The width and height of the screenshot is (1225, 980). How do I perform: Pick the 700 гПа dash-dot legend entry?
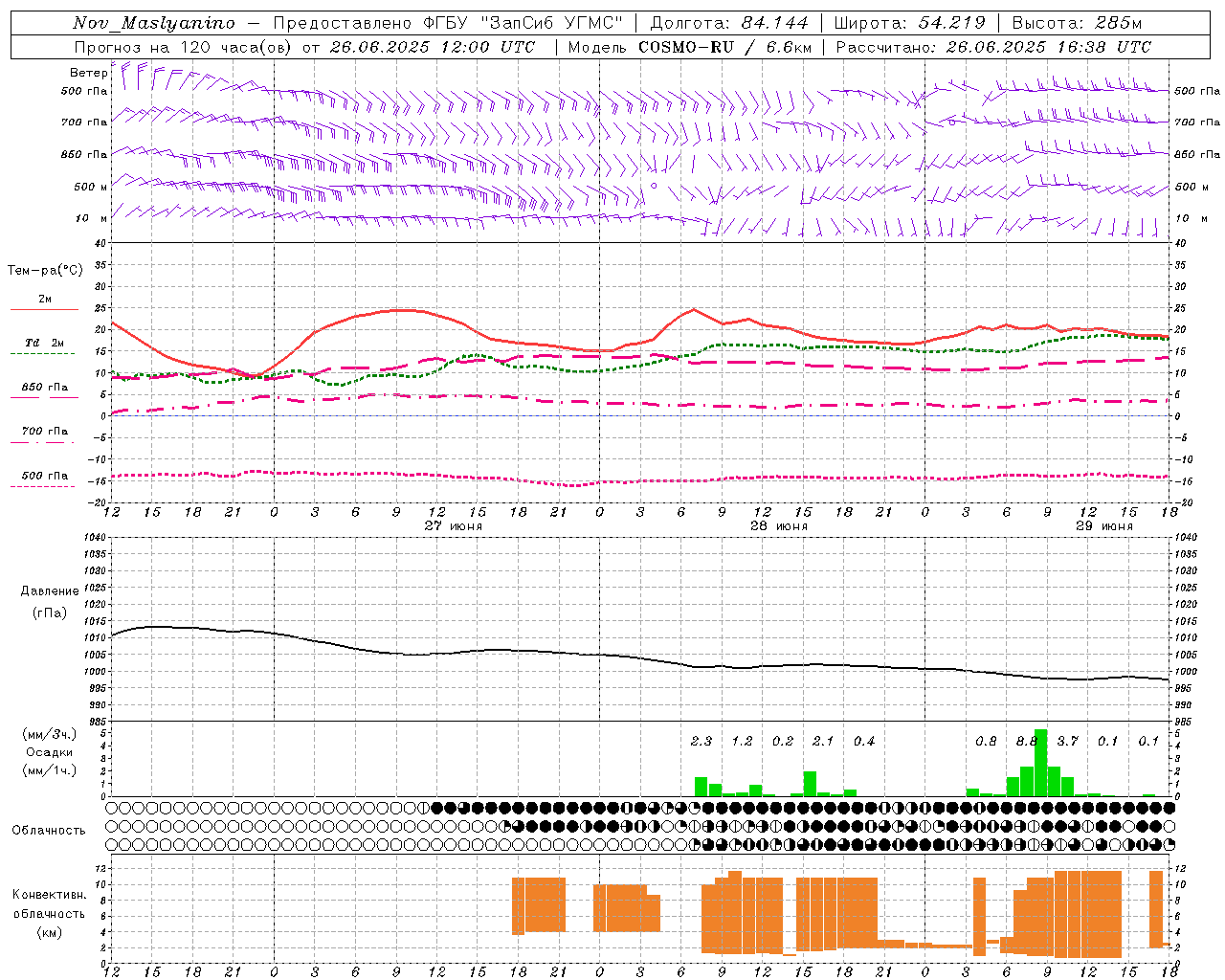[44, 435]
